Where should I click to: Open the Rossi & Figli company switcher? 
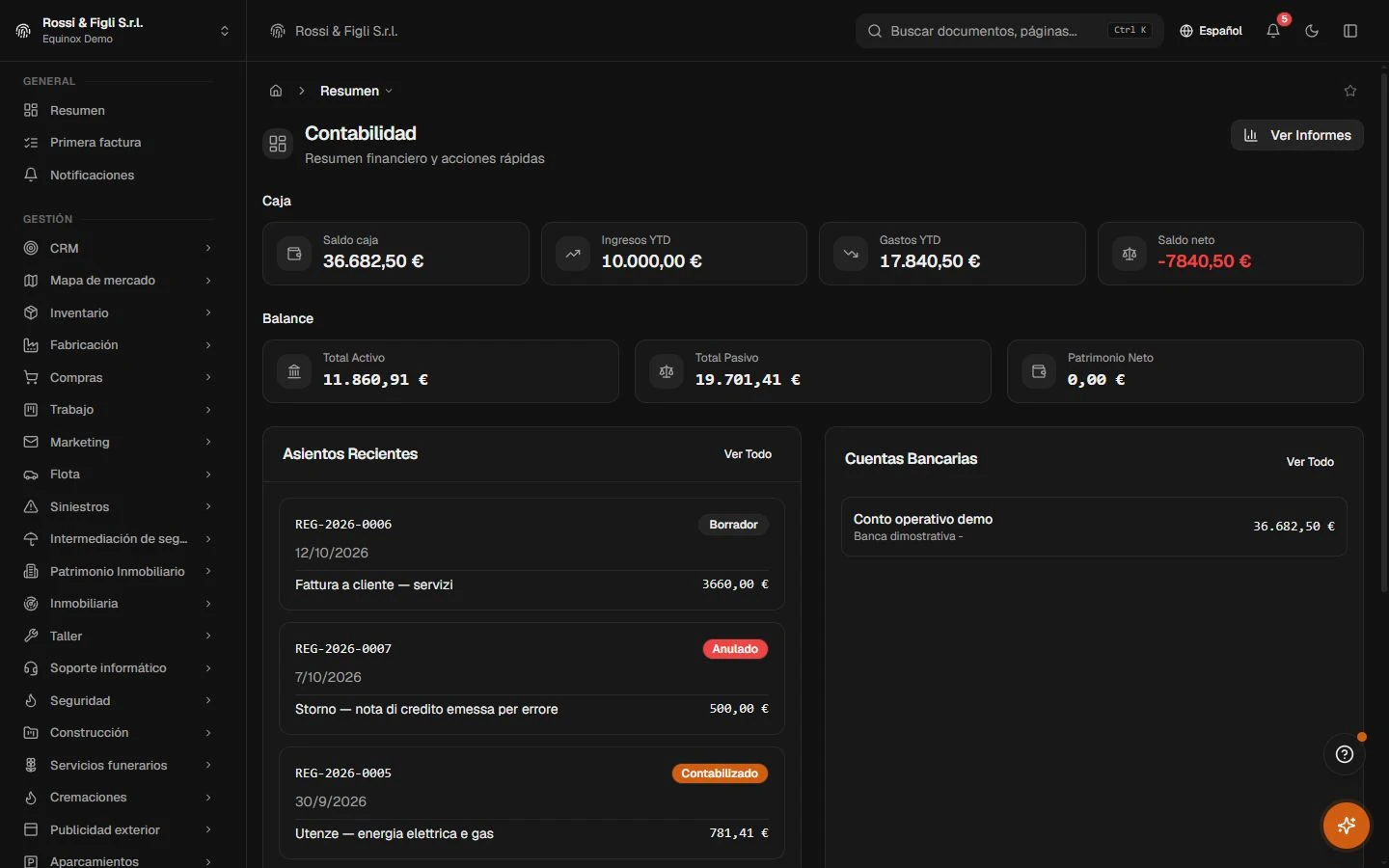click(123, 31)
